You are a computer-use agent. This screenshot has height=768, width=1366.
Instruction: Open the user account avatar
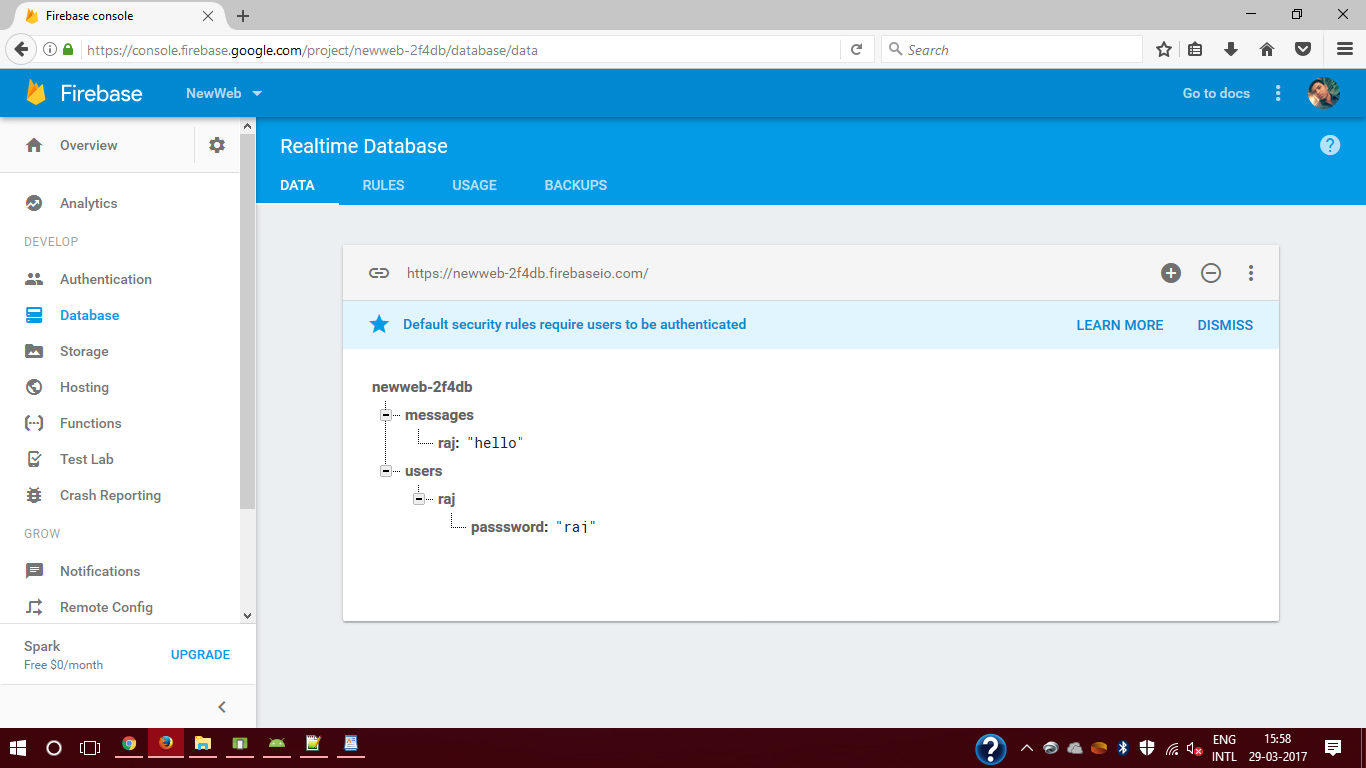1324,93
